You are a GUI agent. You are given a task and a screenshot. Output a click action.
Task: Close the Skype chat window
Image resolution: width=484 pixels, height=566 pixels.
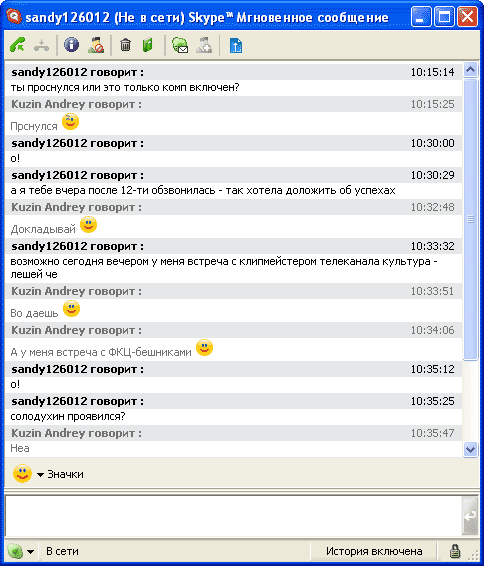click(467, 17)
